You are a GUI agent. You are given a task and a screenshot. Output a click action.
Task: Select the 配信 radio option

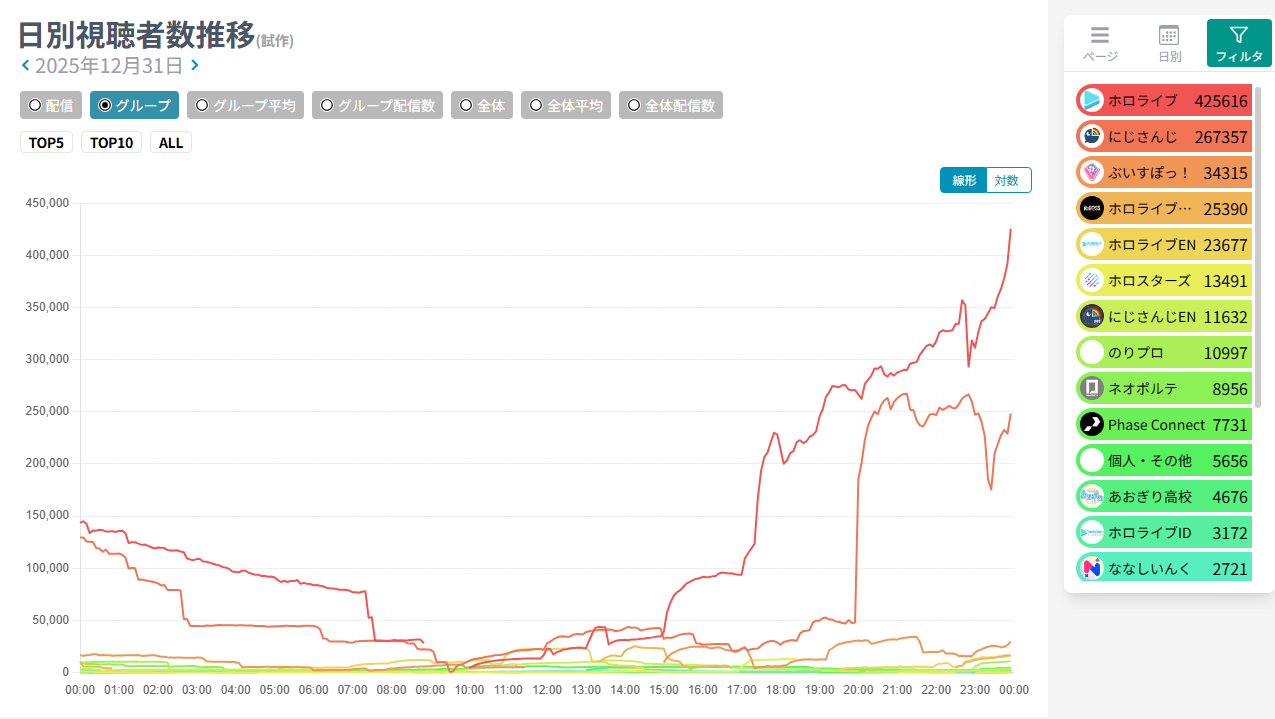point(51,105)
